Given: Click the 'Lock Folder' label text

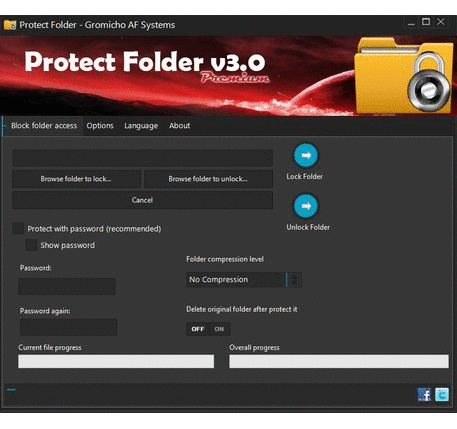Looking at the screenshot, I should (305, 176).
